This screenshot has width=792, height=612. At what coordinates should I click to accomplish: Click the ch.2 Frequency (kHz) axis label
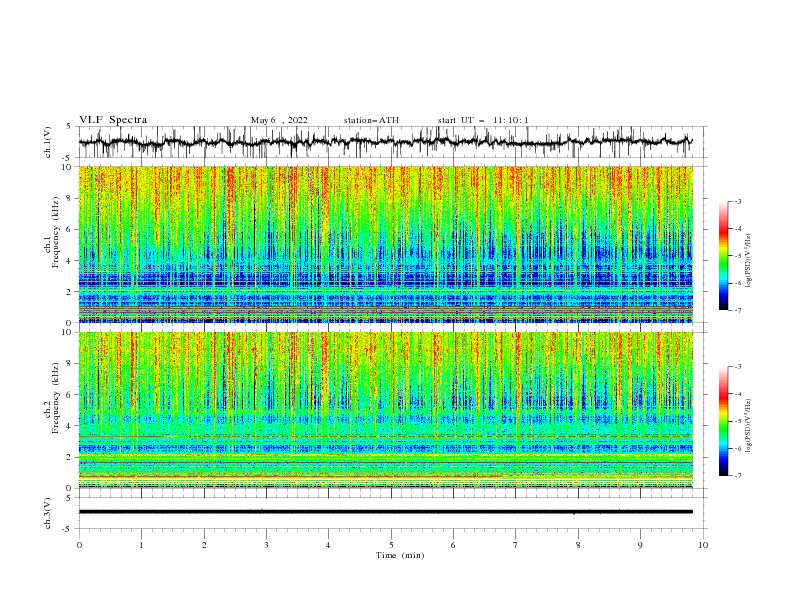tap(52, 398)
